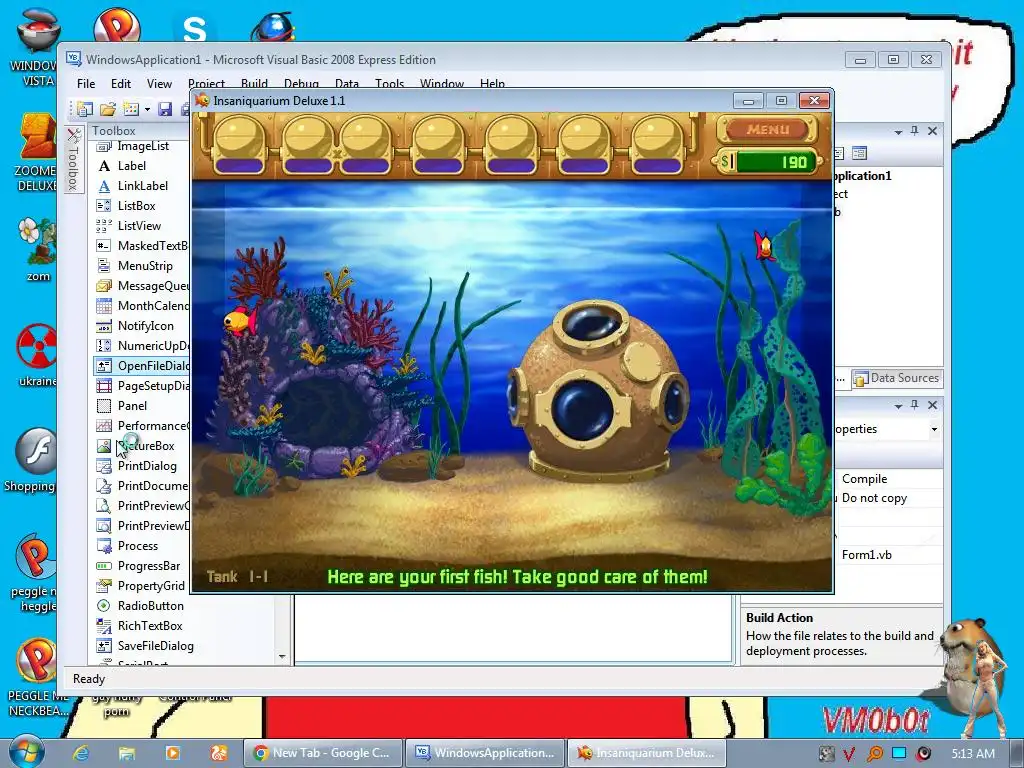Click the View Designer icon in Solution Explorer
The height and width of the screenshot is (768, 1024).
click(859, 153)
